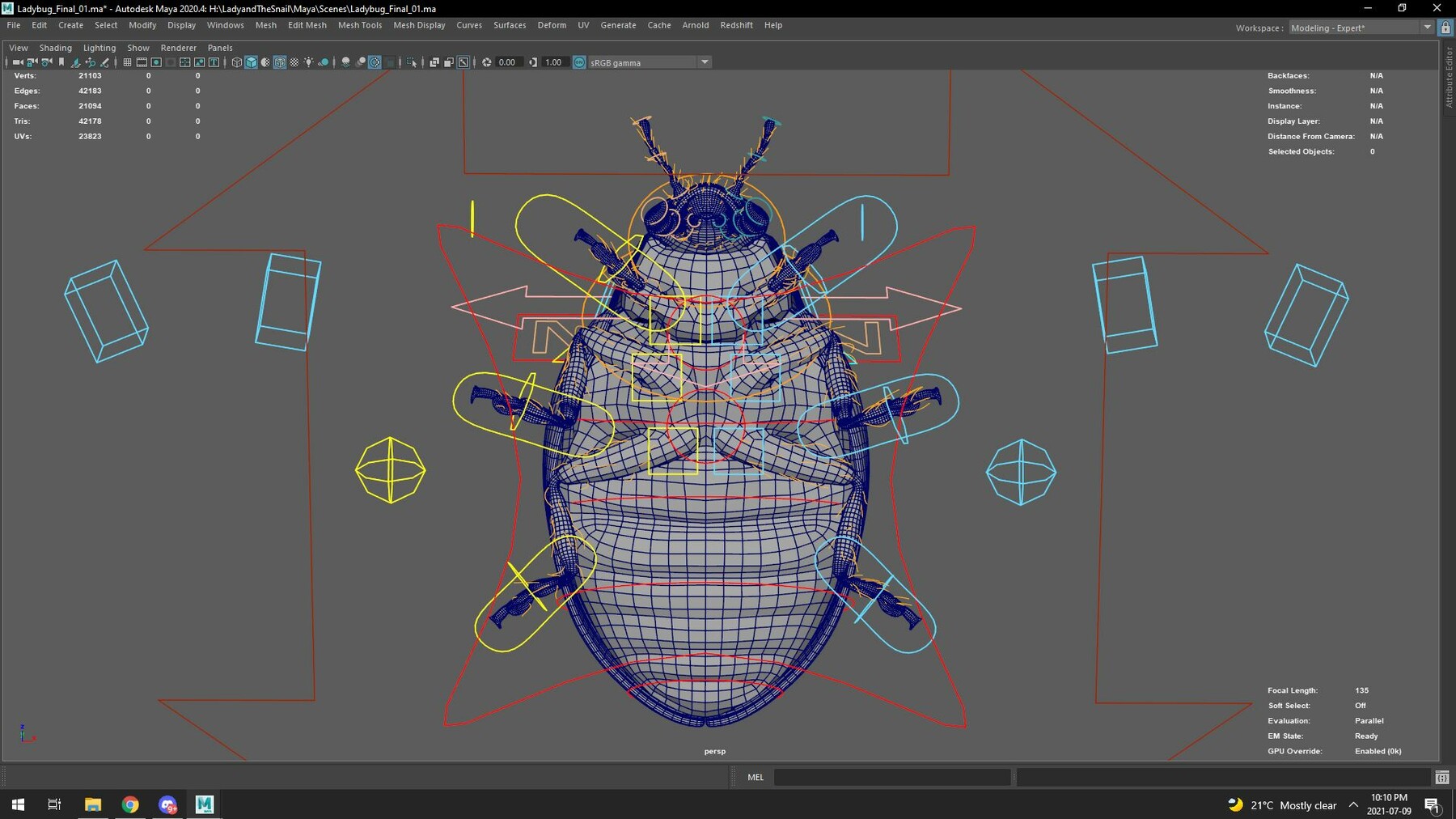Click the gamma value 1.00 field

tap(552, 62)
